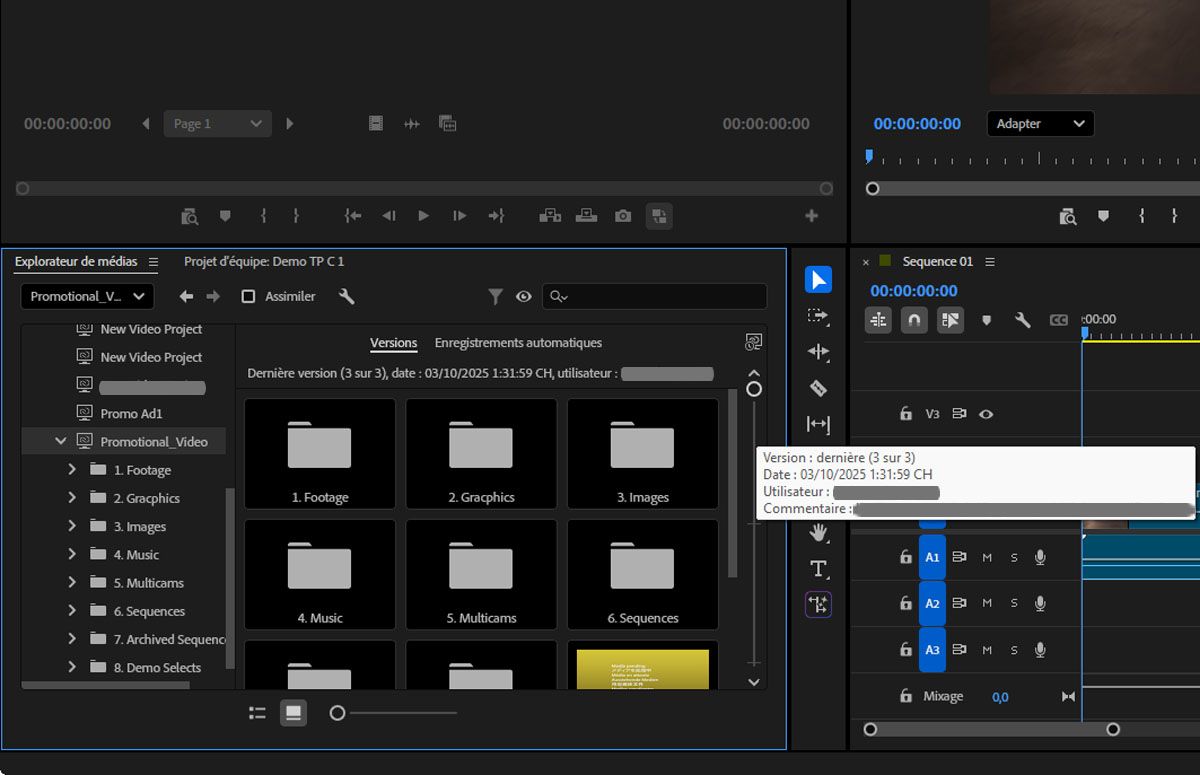
Task: Enable the Assimiler checkbox
Action: coord(249,296)
